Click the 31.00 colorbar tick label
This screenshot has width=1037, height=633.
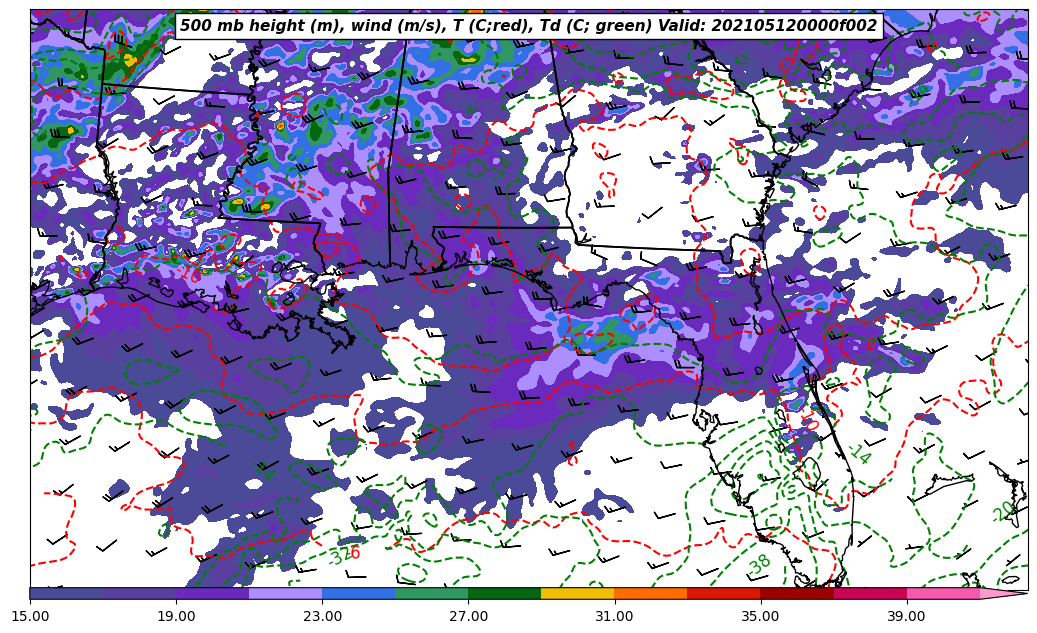[x=614, y=616]
